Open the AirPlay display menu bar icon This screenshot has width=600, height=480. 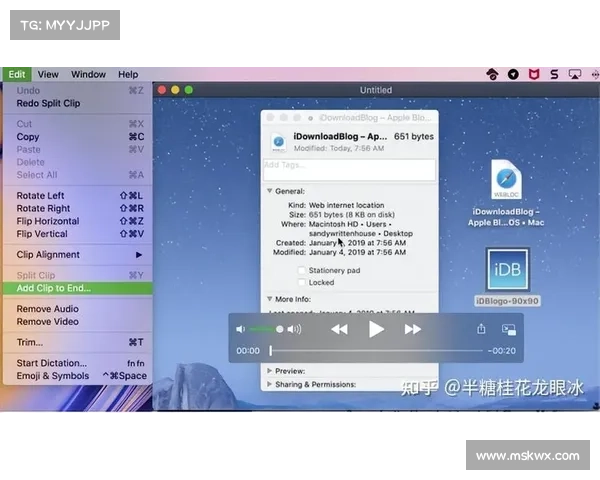click(x=574, y=74)
